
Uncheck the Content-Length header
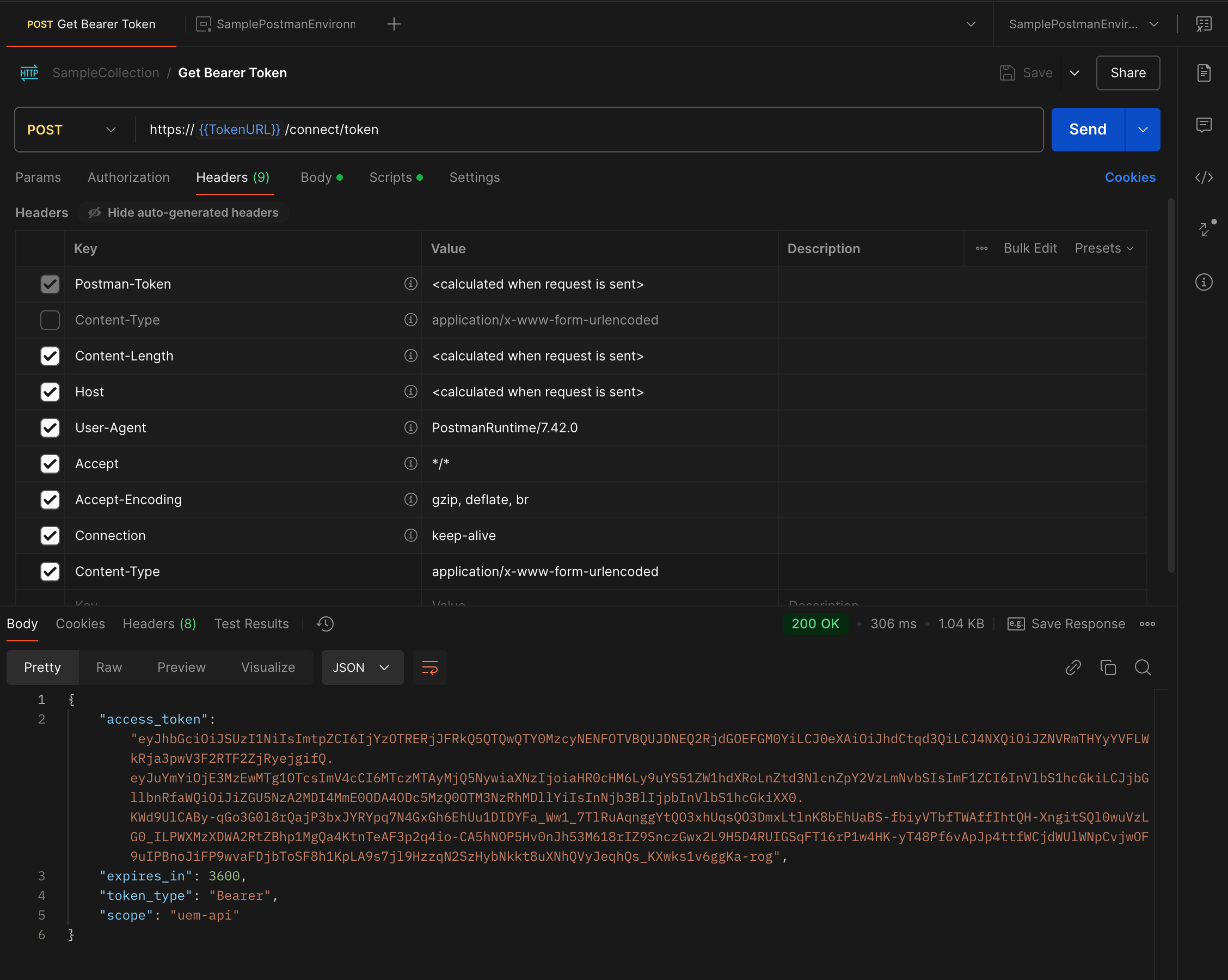(x=50, y=356)
